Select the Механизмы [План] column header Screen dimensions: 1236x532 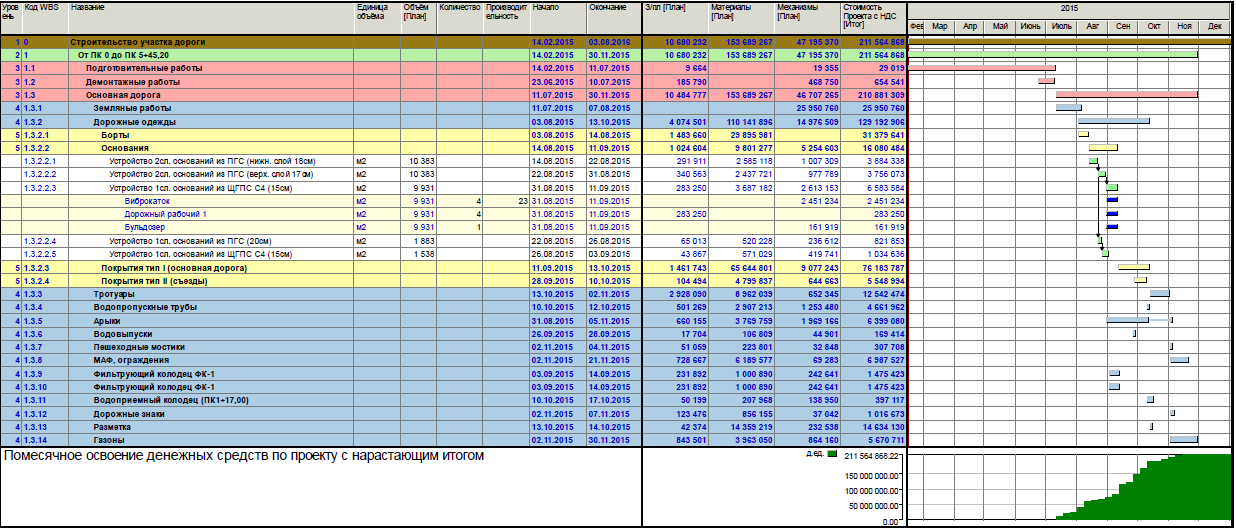(807, 19)
